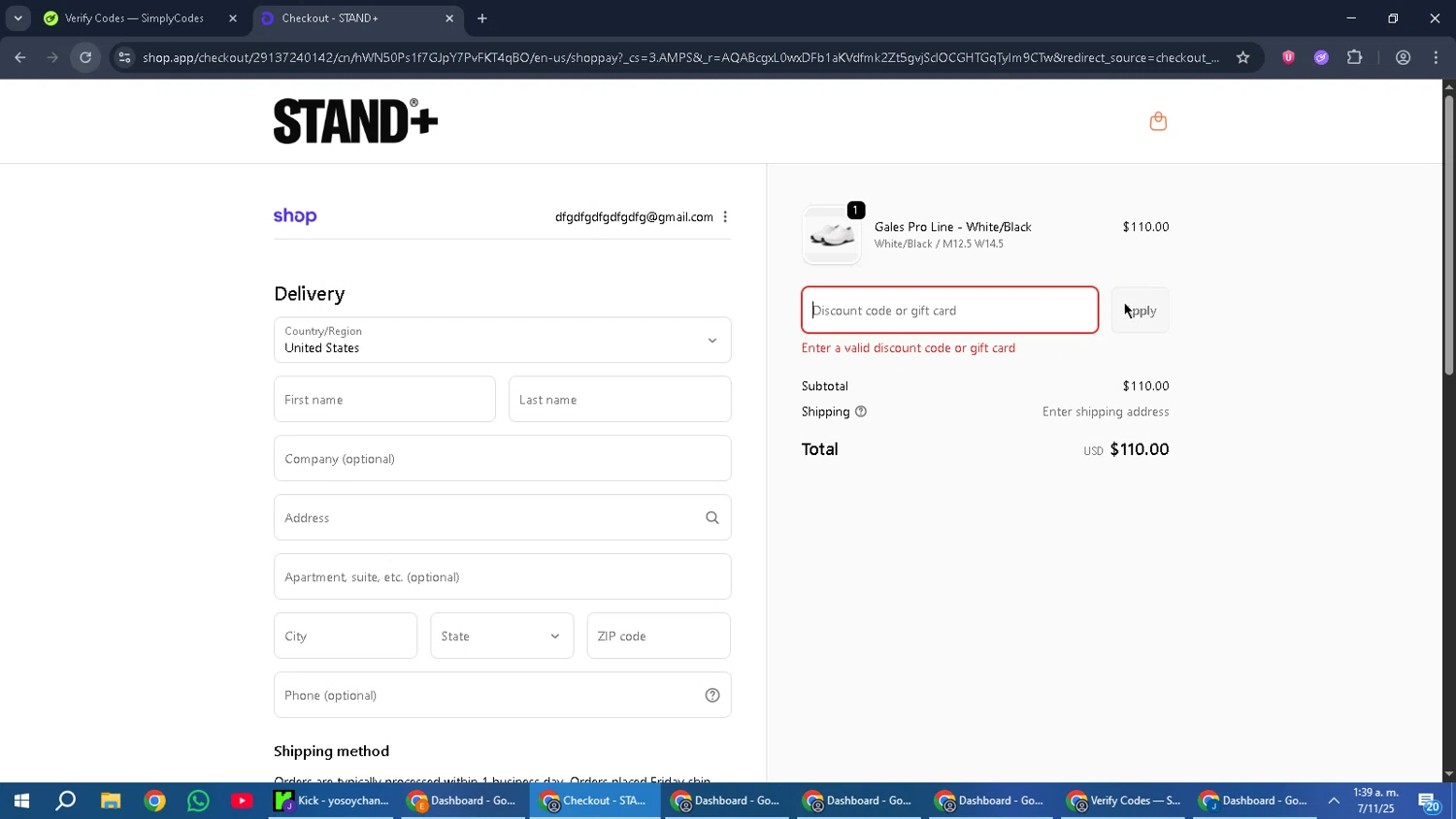Focus the ZIP code field
Image resolution: width=1456 pixels, height=819 pixels.
coord(658,637)
